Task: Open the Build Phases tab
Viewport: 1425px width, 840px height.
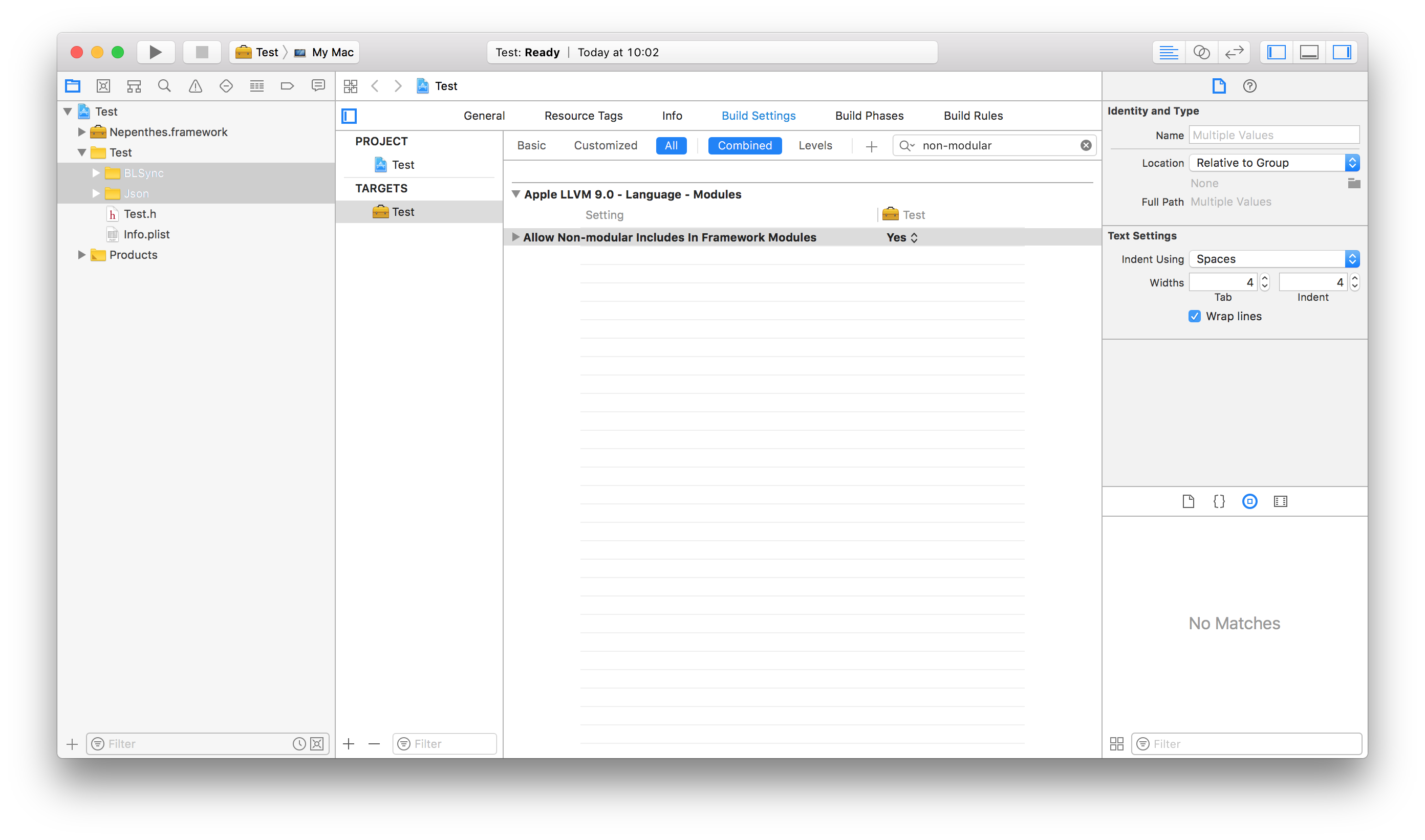Action: point(870,116)
